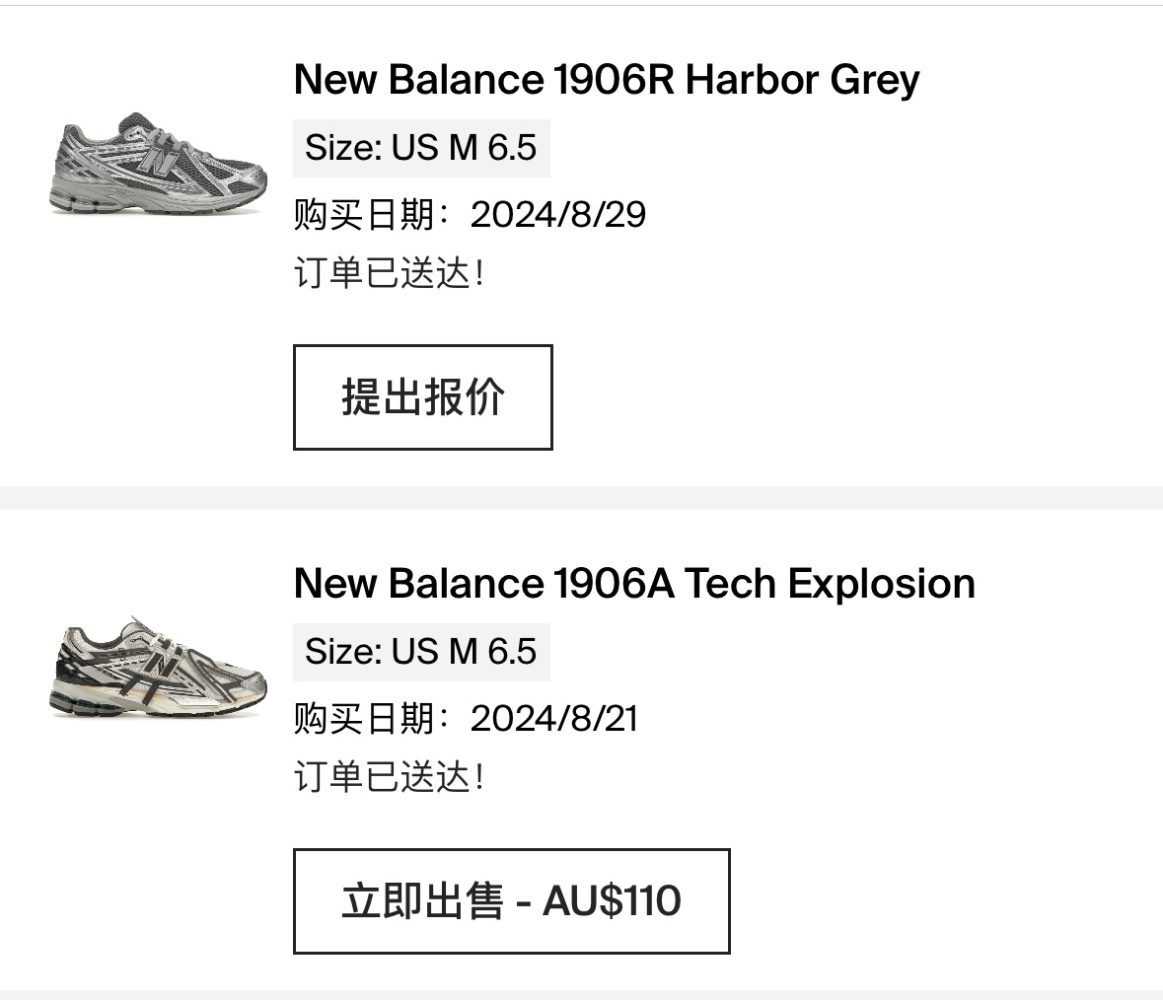This screenshot has width=1163, height=1000.
Task: Click the grey divider between the two orders
Action: [581, 498]
